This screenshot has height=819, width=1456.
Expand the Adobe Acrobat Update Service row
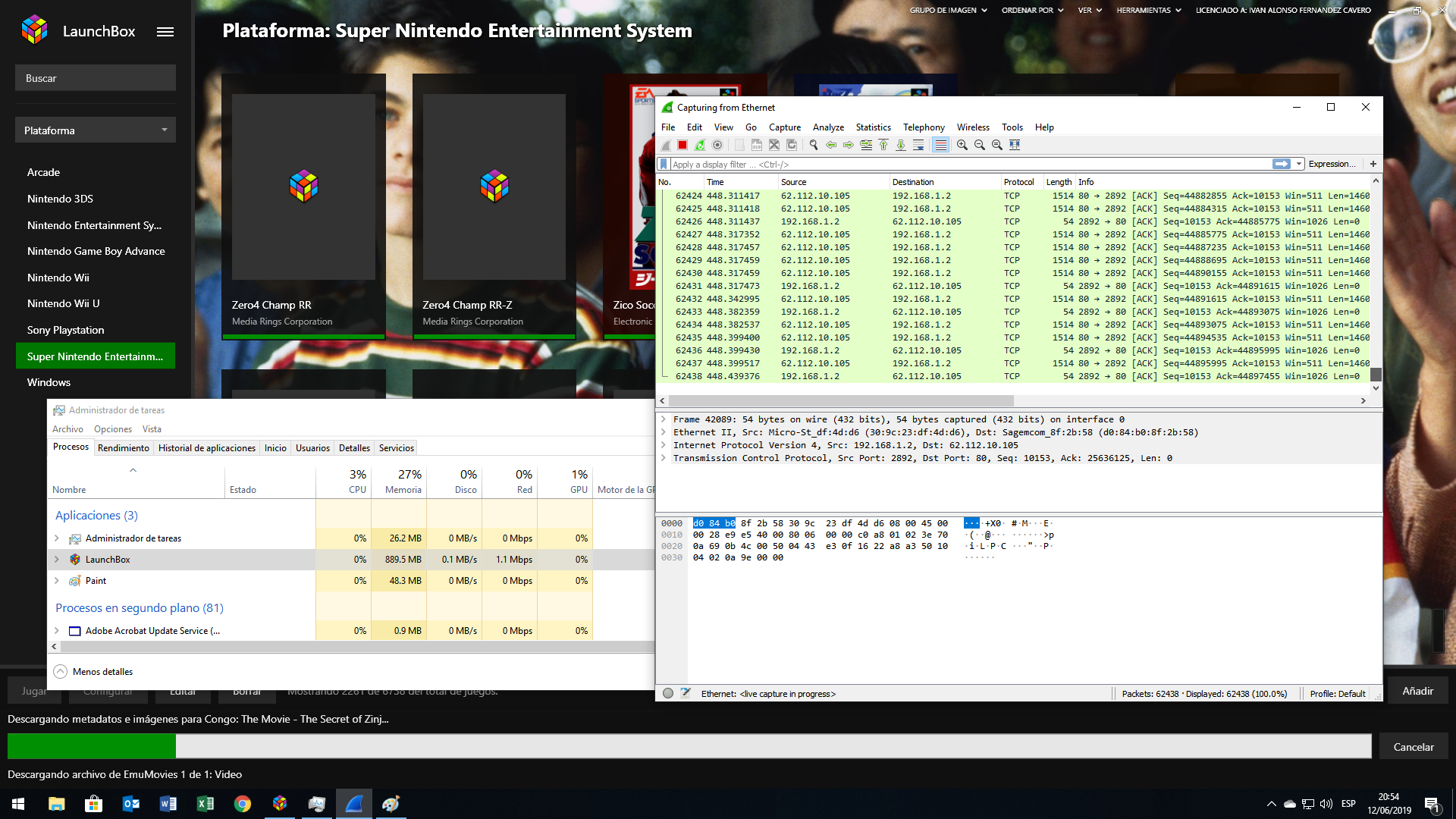57,631
